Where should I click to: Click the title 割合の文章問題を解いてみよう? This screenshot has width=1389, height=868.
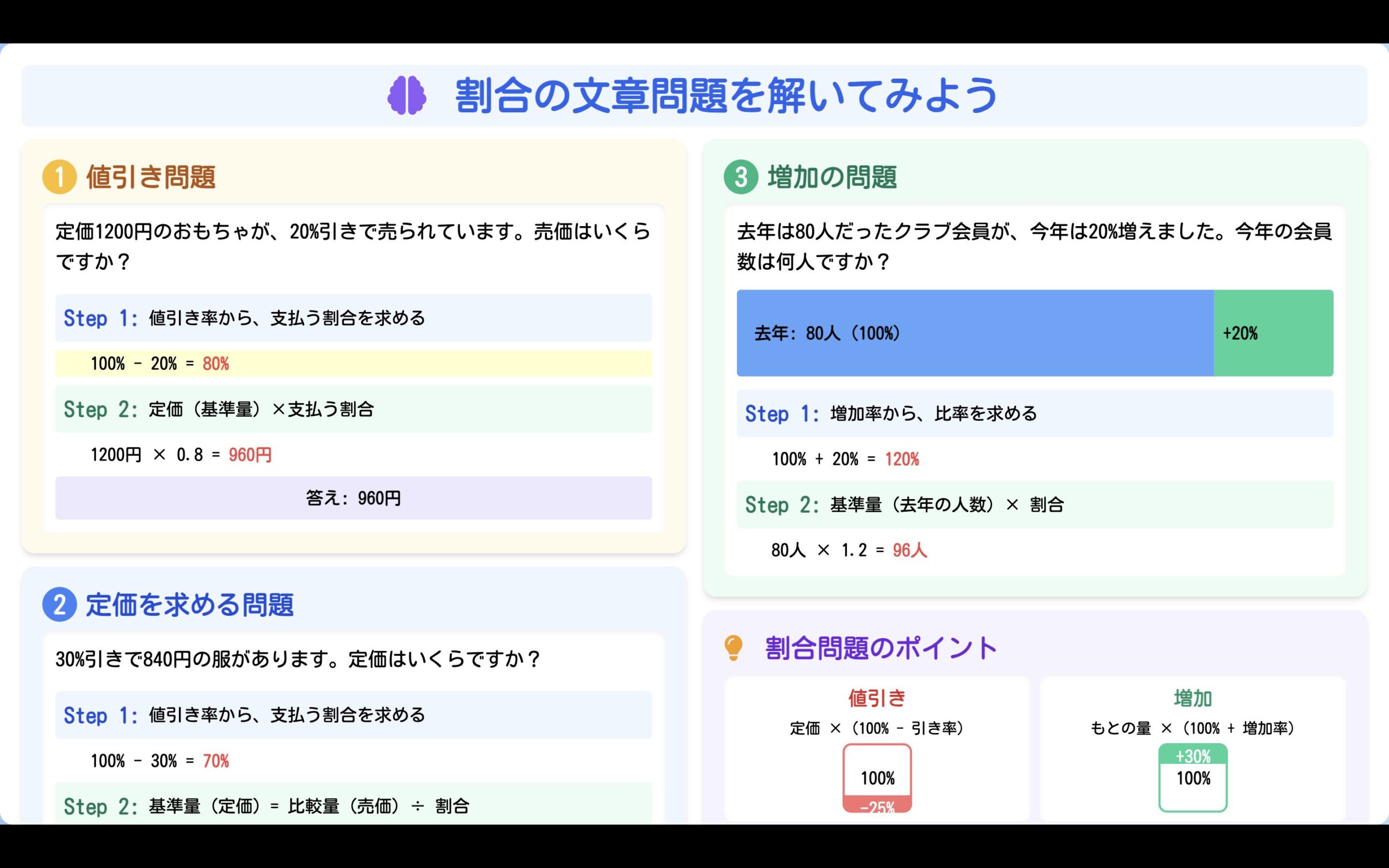coord(727,95)
